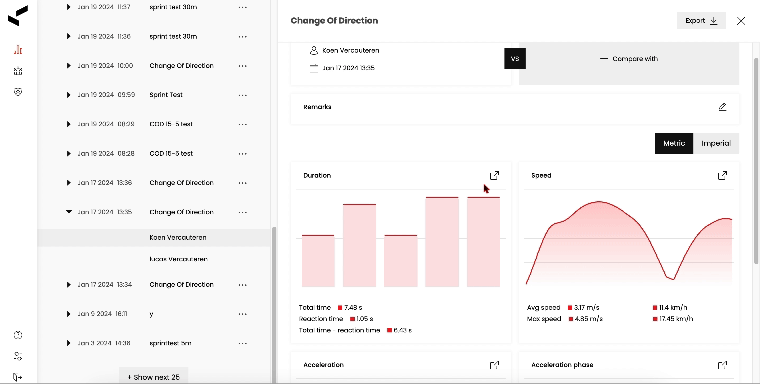Open more options for the 'y' test row
The height and width of the screenshot is (384, 760).
tap(242, 314)
